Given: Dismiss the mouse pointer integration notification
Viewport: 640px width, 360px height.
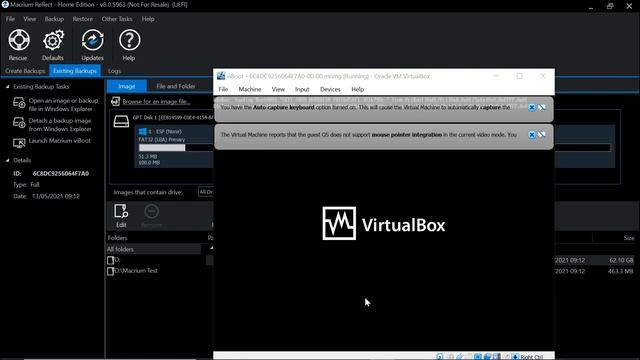Looking at the screenshot, I should 531,135.
